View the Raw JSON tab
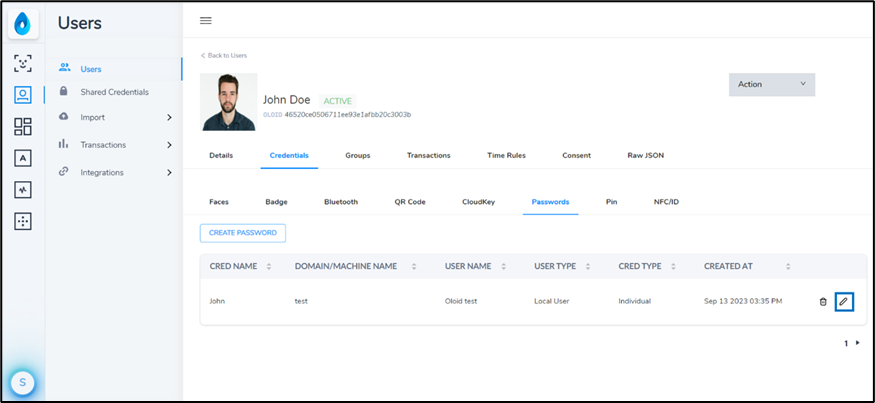 tap(646, 155)
